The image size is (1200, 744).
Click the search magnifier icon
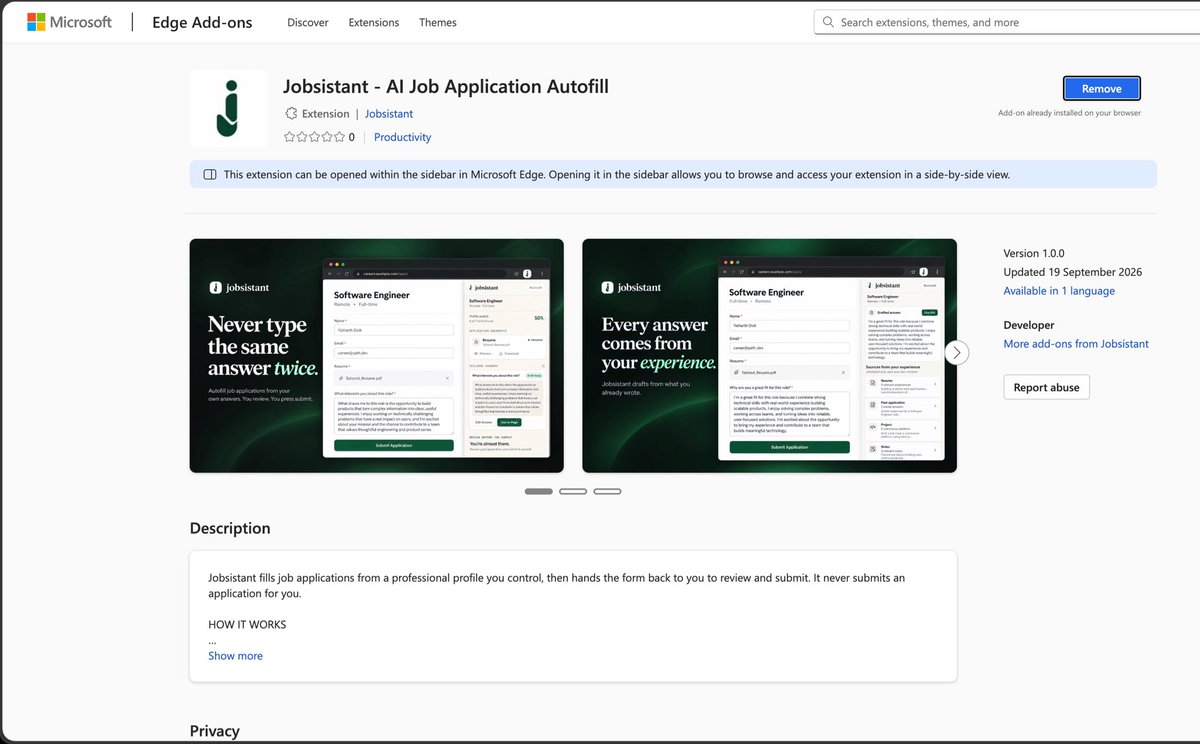pyautogui.click(x=829, y=22)
